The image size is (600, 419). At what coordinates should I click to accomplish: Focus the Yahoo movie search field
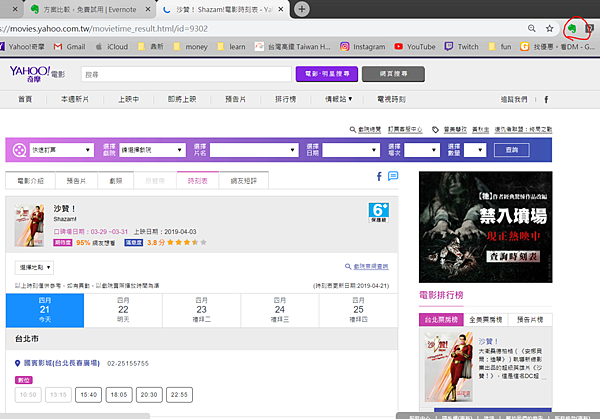(186, 74)
